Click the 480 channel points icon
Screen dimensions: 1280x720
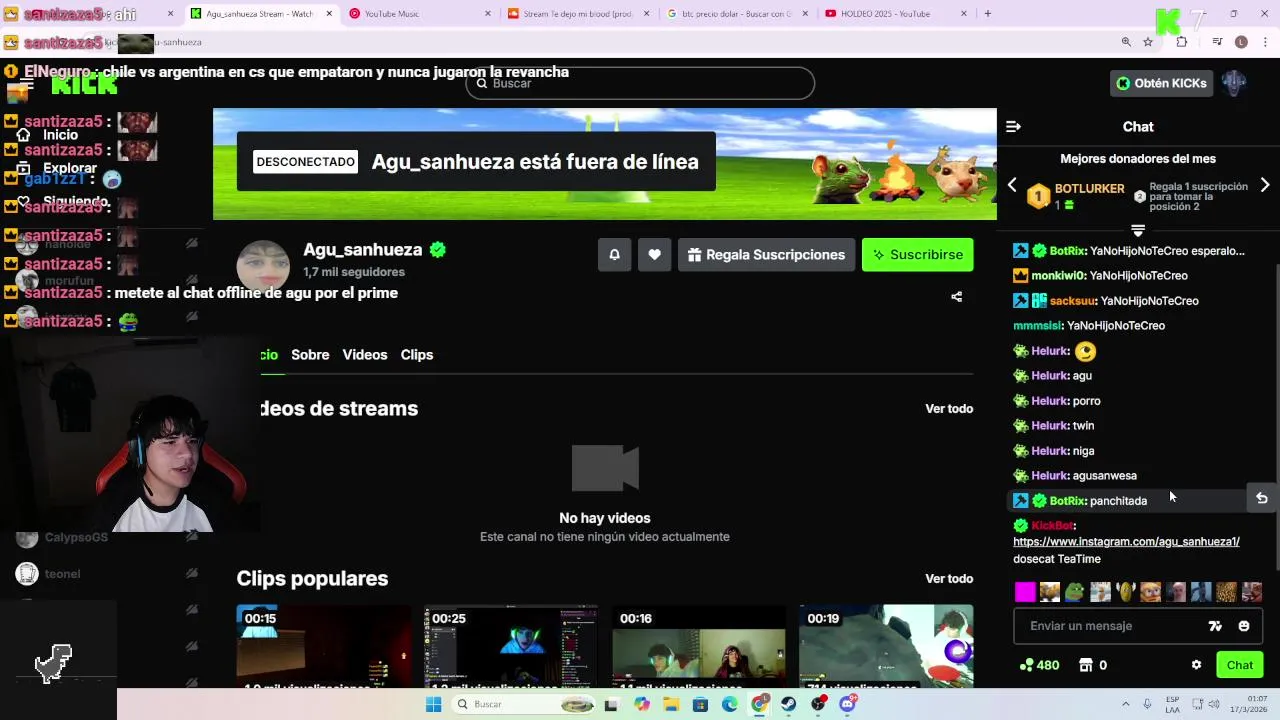[1025, 665]
